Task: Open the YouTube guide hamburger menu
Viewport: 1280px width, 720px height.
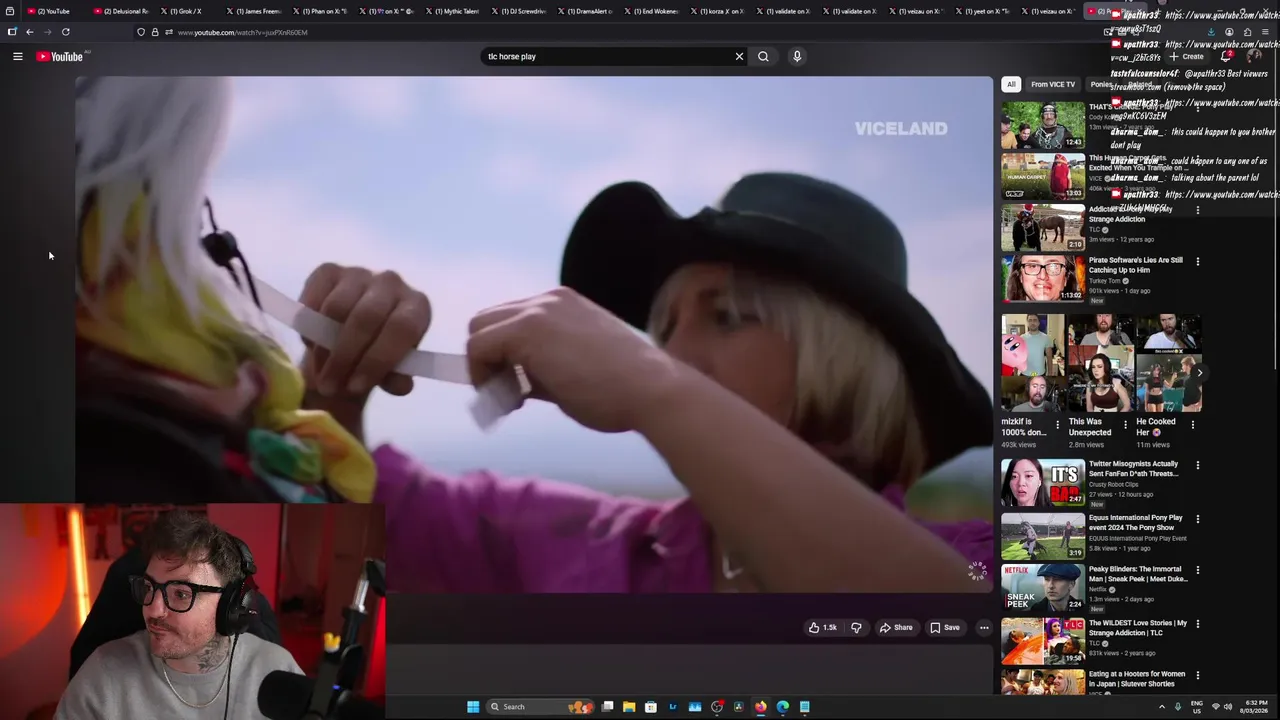Action: click(x=18, y=57)
